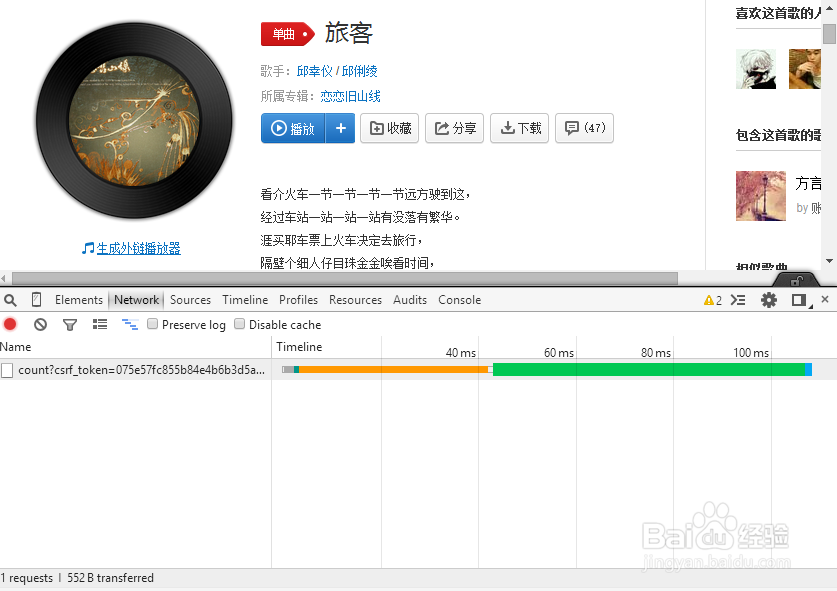
Task: Close the DevTools panel
Action: (825, 300)
